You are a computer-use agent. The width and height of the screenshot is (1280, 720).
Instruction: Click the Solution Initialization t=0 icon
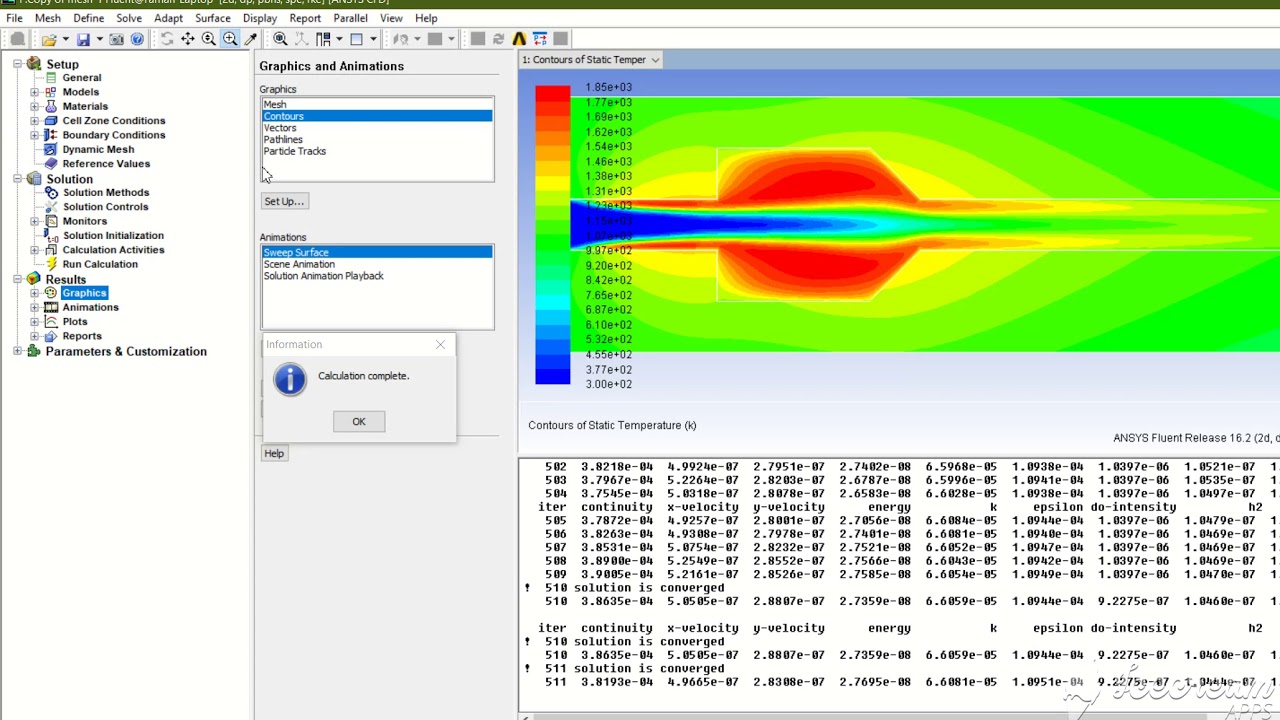click(50, 235)
